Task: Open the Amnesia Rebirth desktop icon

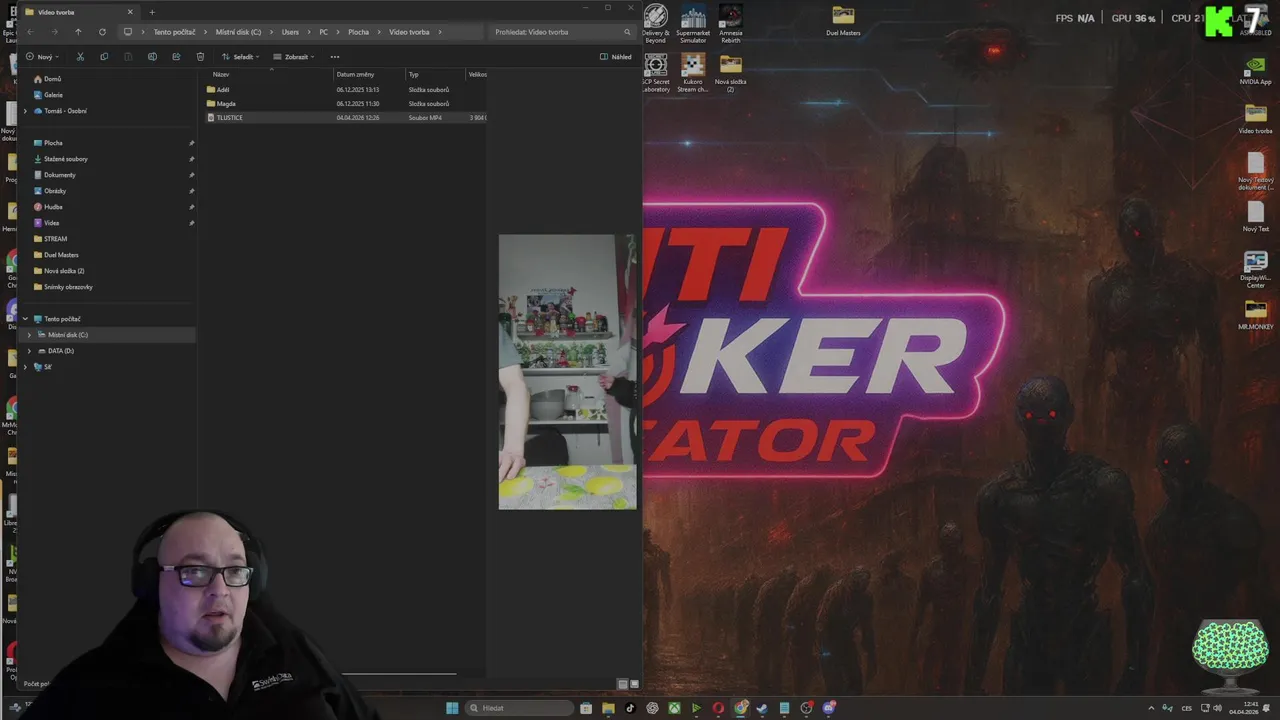Action: tap(731, 24)
